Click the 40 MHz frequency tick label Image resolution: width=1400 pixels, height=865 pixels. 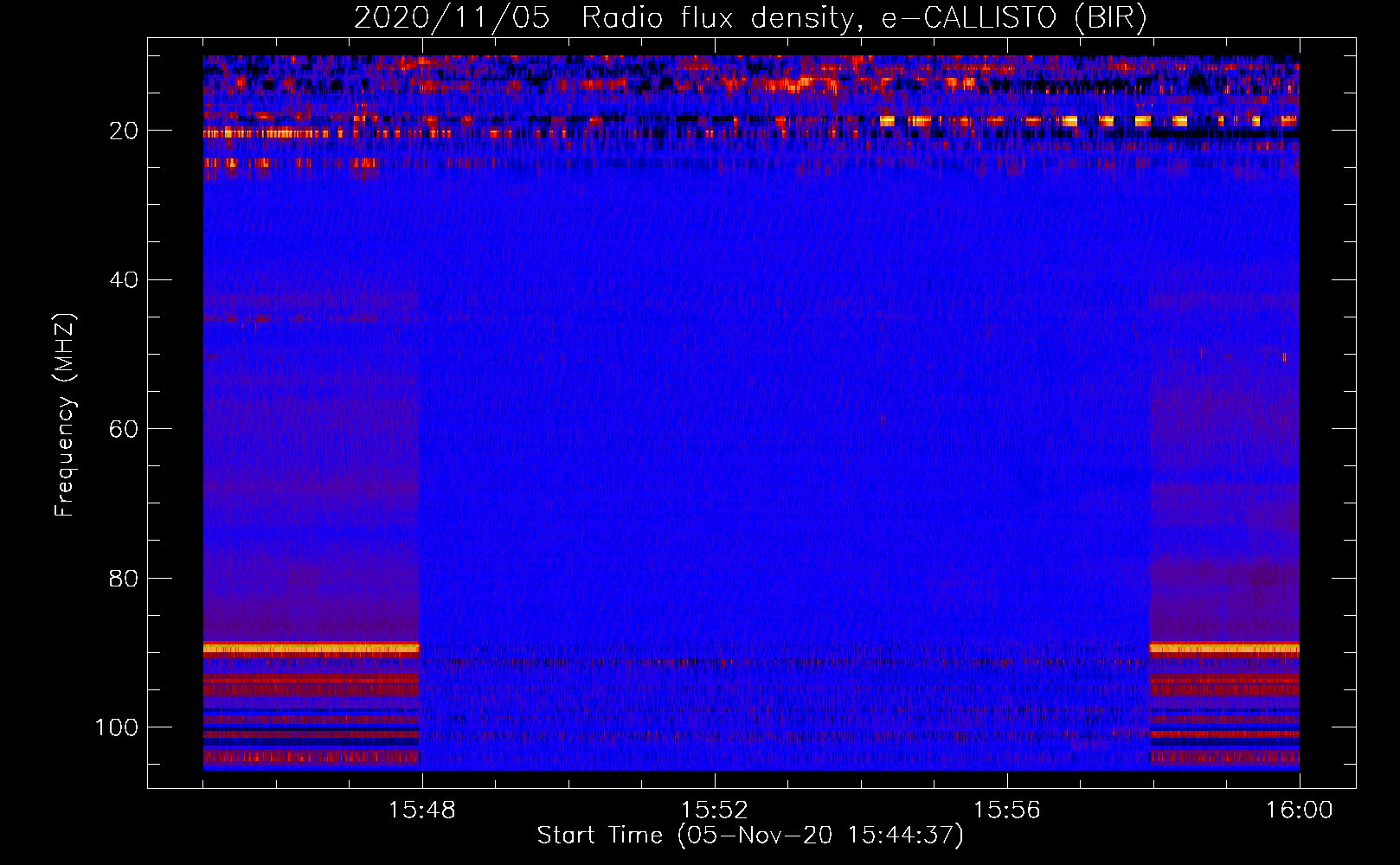point(124,280)
